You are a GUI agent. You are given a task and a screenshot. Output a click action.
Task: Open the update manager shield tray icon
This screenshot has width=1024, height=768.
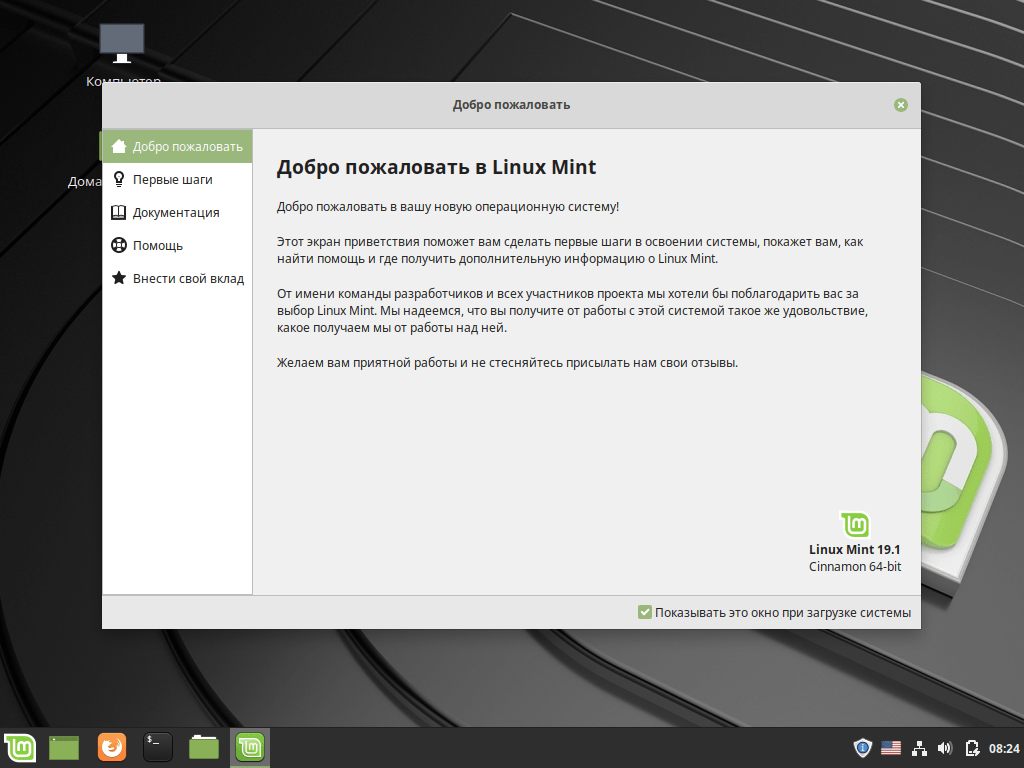[x=863, y=748]
